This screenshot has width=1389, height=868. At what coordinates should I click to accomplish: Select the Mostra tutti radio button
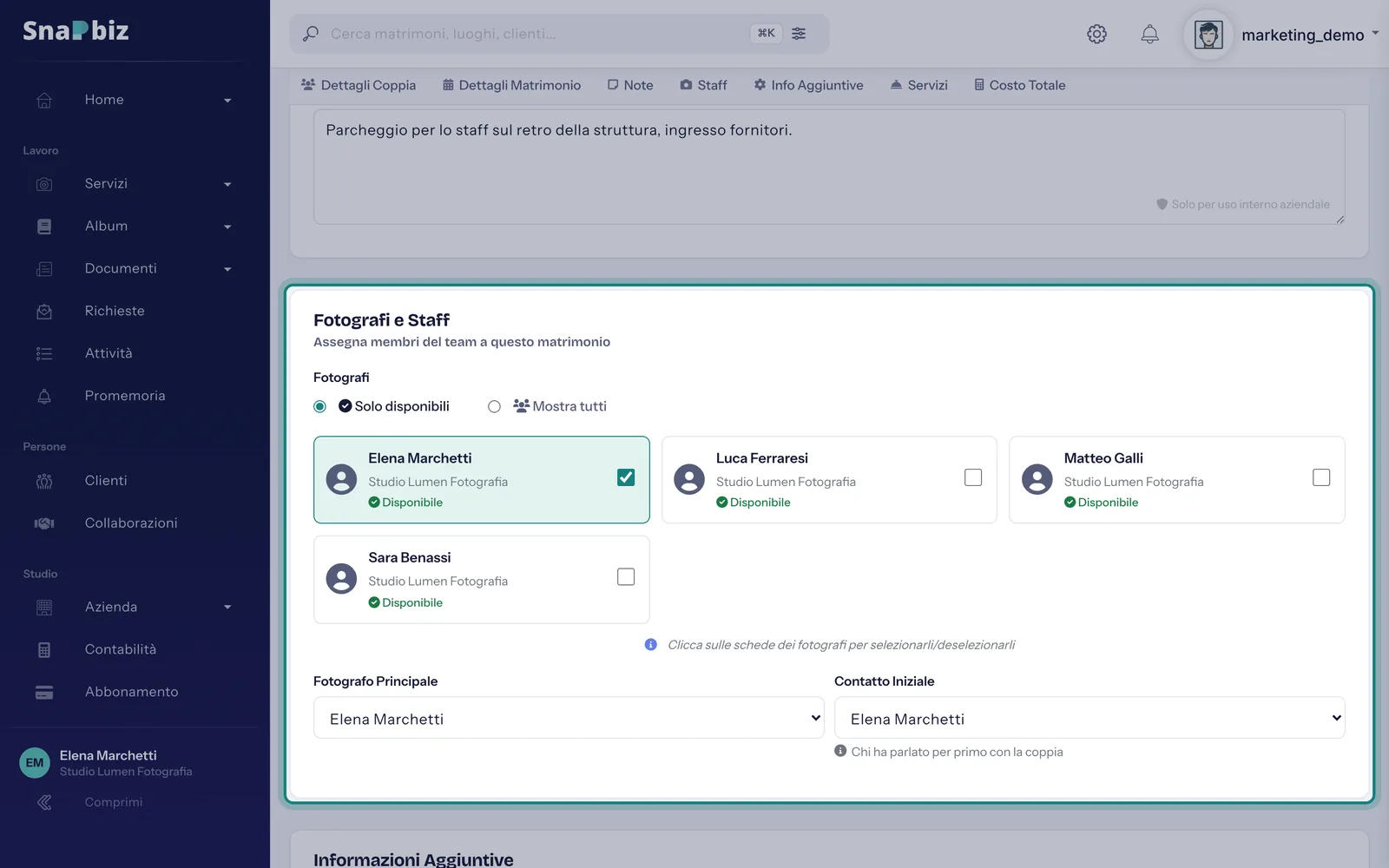(494, 406)
